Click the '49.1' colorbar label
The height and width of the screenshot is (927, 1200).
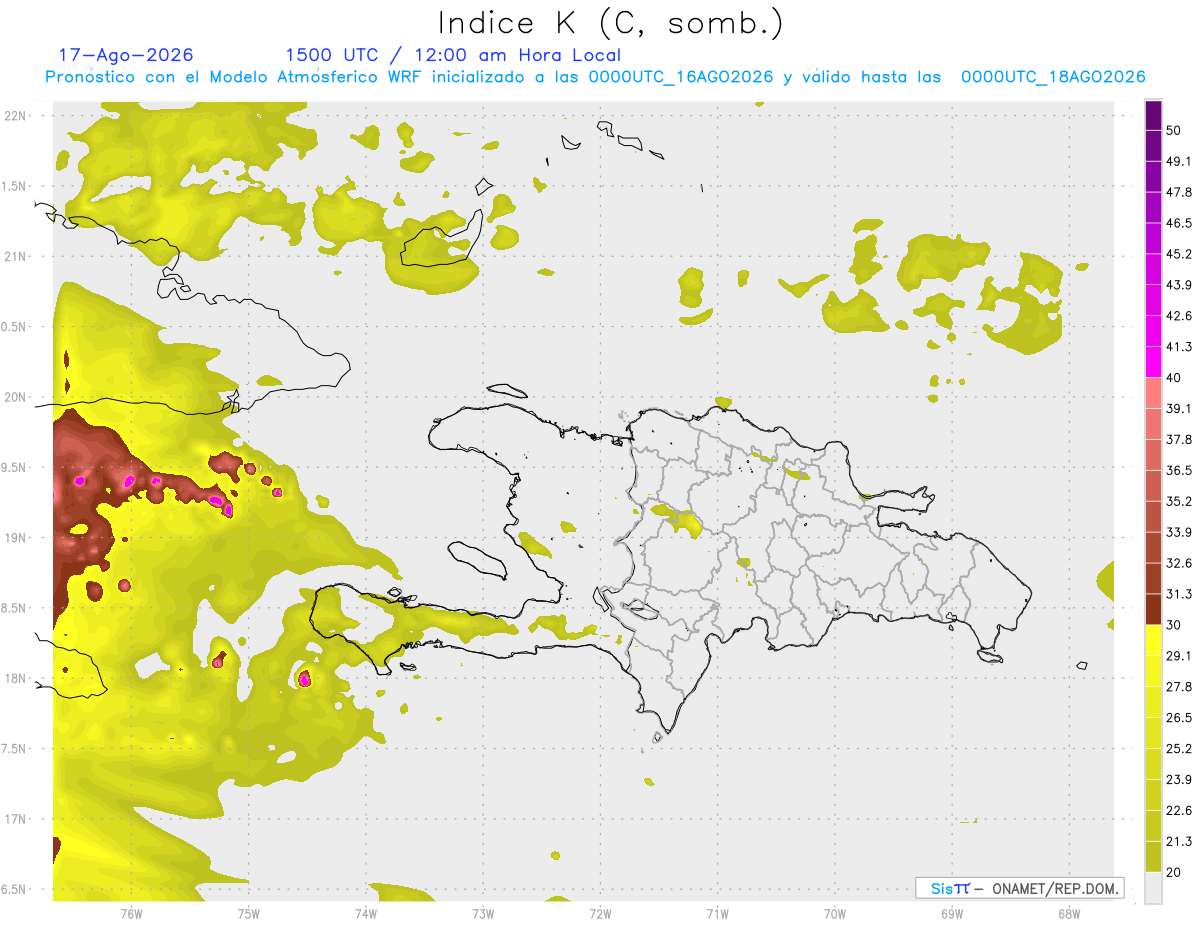point(1179,161)
